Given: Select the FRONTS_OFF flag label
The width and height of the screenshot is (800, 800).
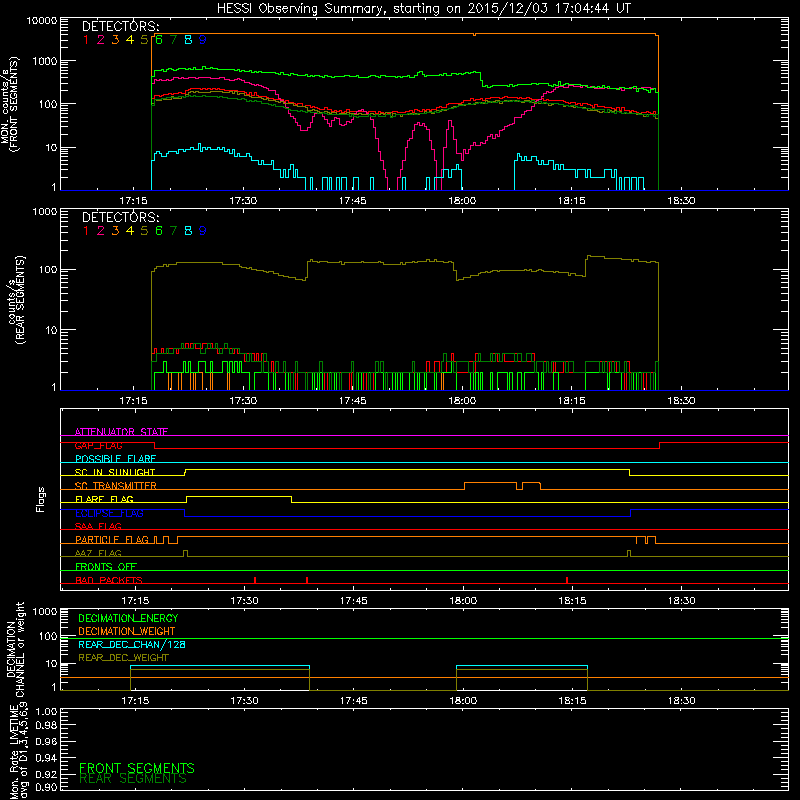Looking at the screenshot, I should tap(106, 567).
